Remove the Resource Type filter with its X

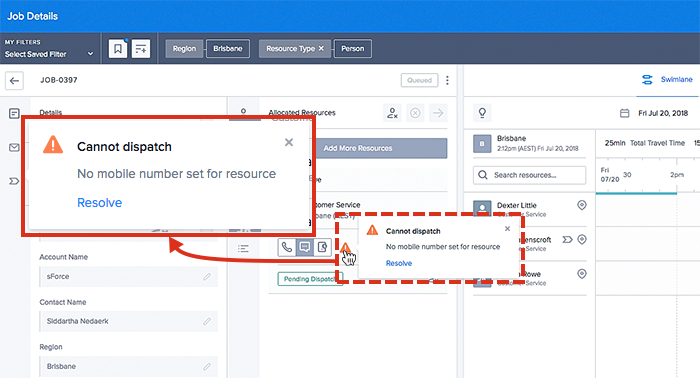click(x=321, y=48)
